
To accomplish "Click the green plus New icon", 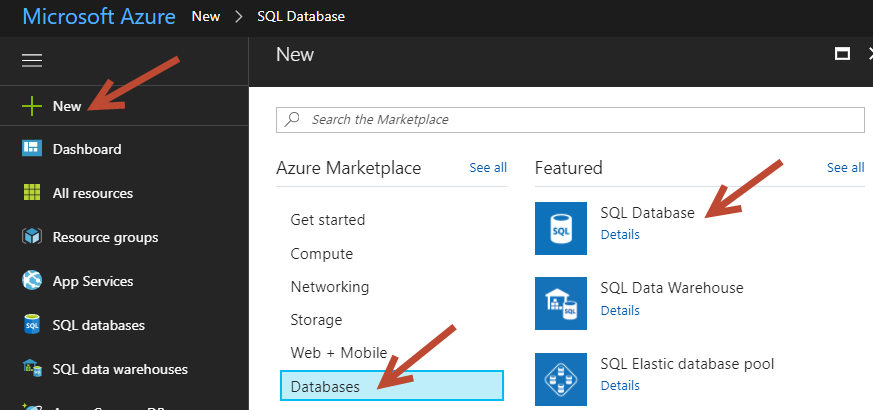I will pos(32,106).
